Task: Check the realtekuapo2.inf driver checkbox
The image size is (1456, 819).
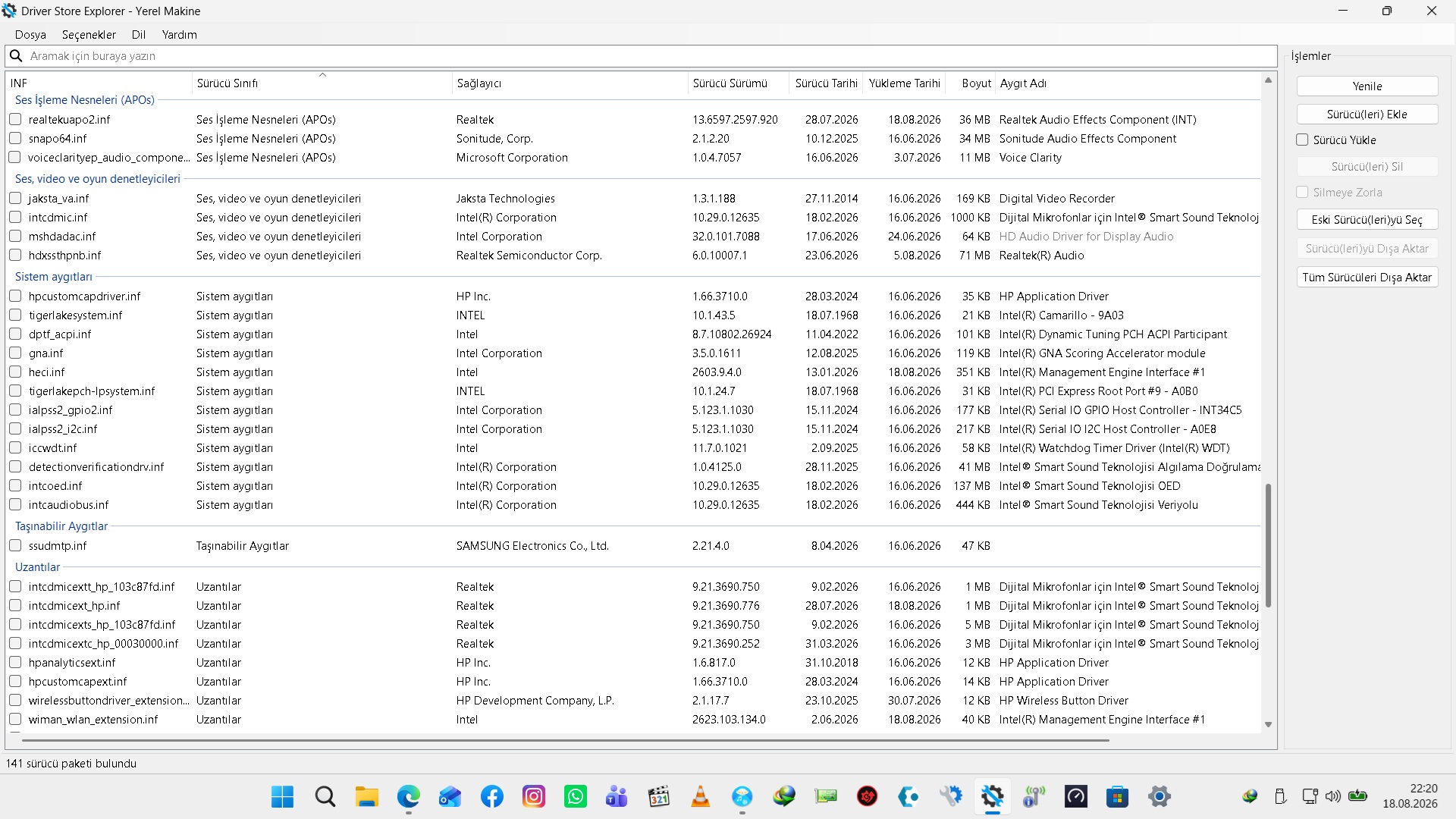Action: point(15,119)
